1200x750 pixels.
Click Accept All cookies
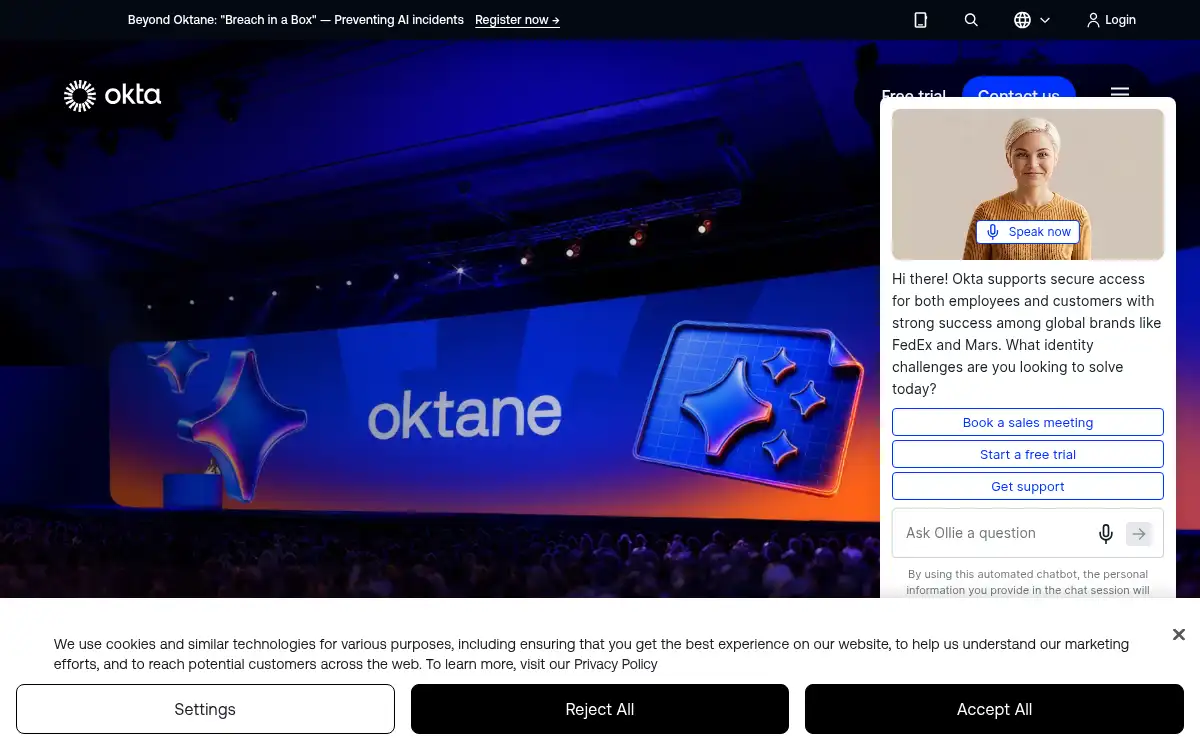pos(994,709)
